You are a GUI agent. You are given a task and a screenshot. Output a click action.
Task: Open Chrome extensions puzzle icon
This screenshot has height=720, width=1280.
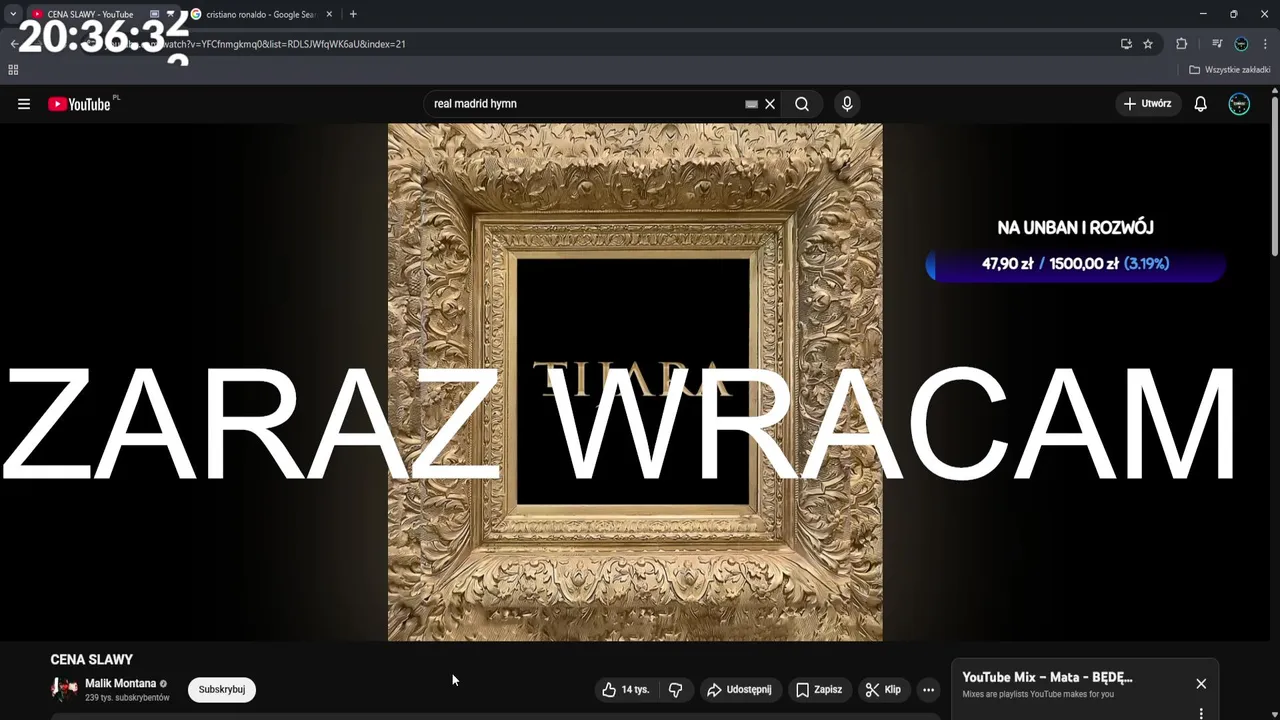1181,44
